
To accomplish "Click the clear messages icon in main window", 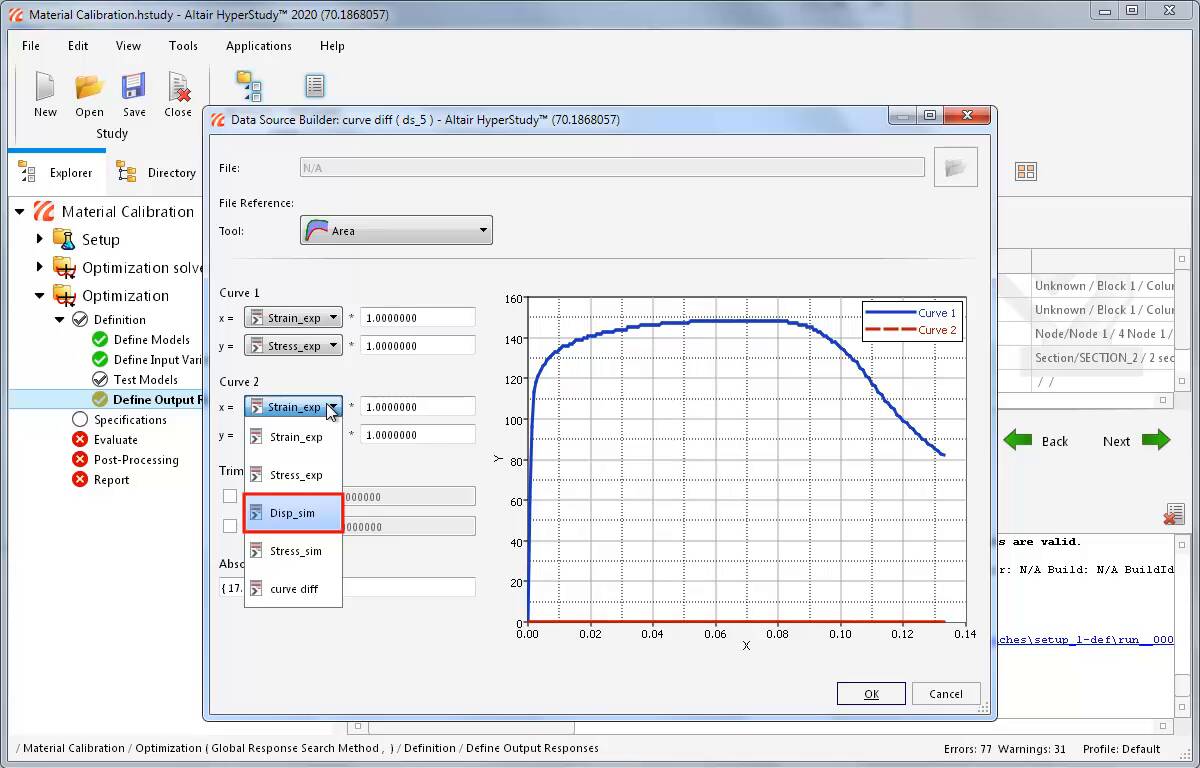I will point(1174,514).
